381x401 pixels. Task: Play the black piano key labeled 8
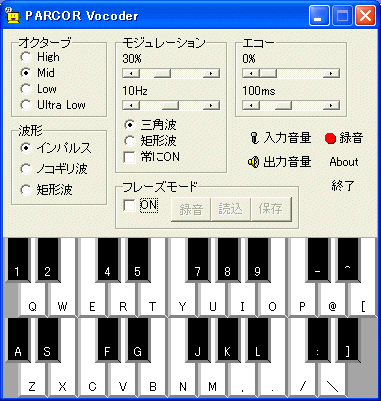(x=227, y=260)
